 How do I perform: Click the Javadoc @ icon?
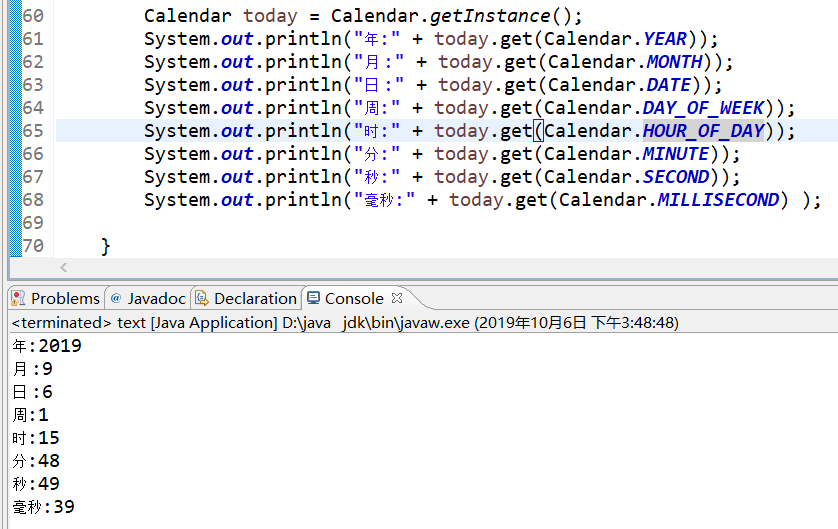pyautogui.click(x=115, y=298)
